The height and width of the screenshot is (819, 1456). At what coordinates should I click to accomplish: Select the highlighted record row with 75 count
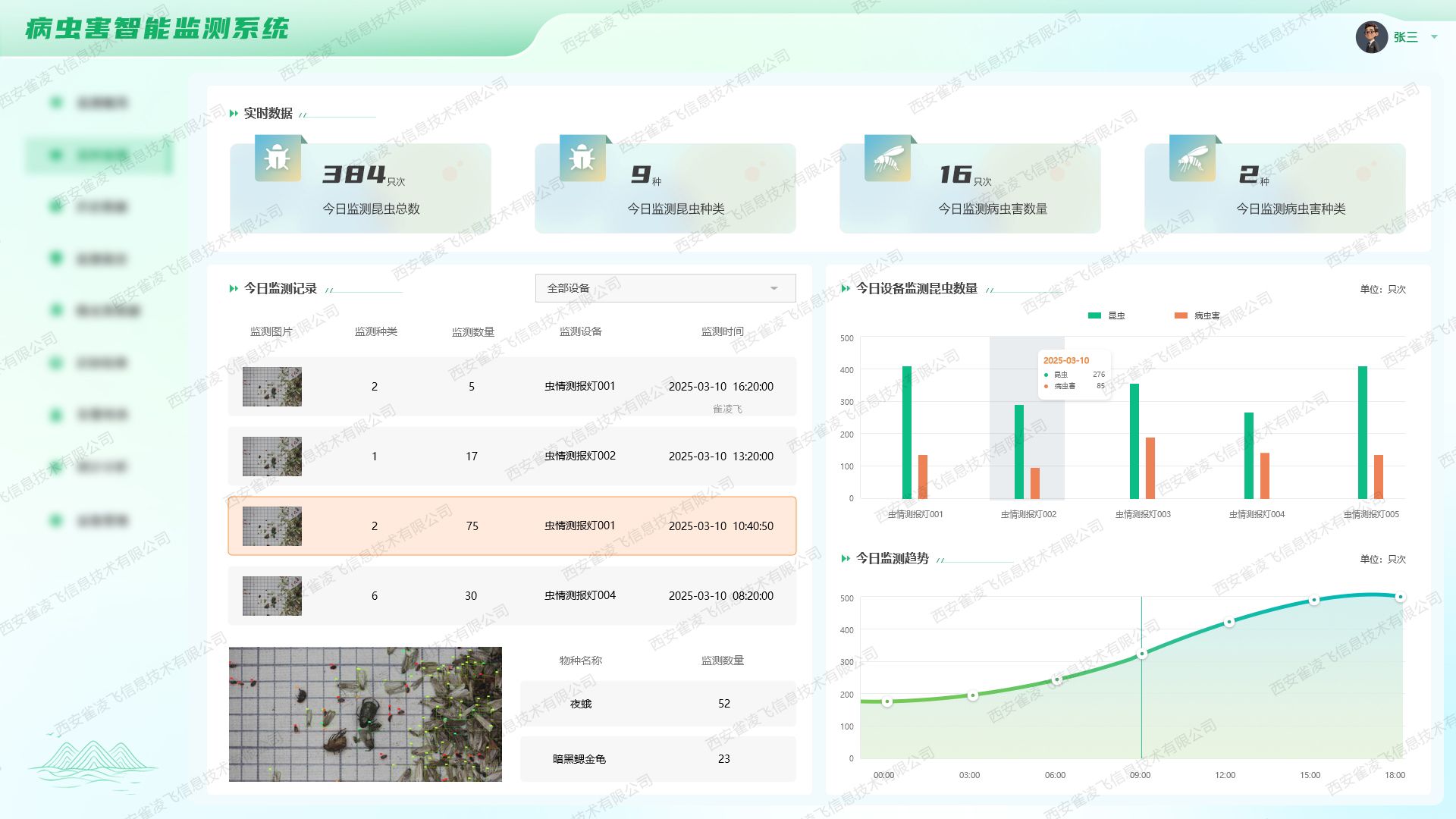click(x=512, y=526)
